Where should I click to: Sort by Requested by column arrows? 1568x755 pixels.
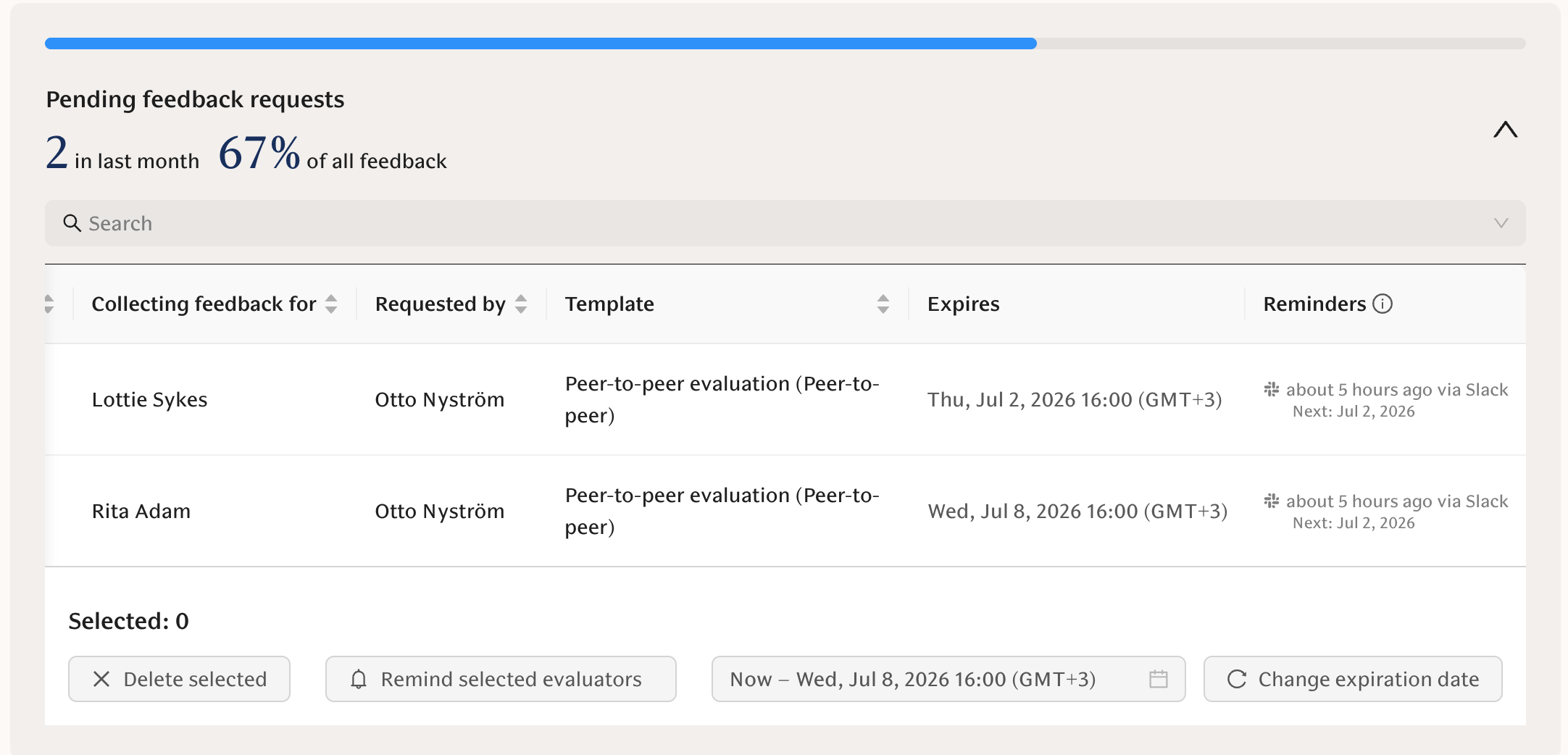coord(521,304)
